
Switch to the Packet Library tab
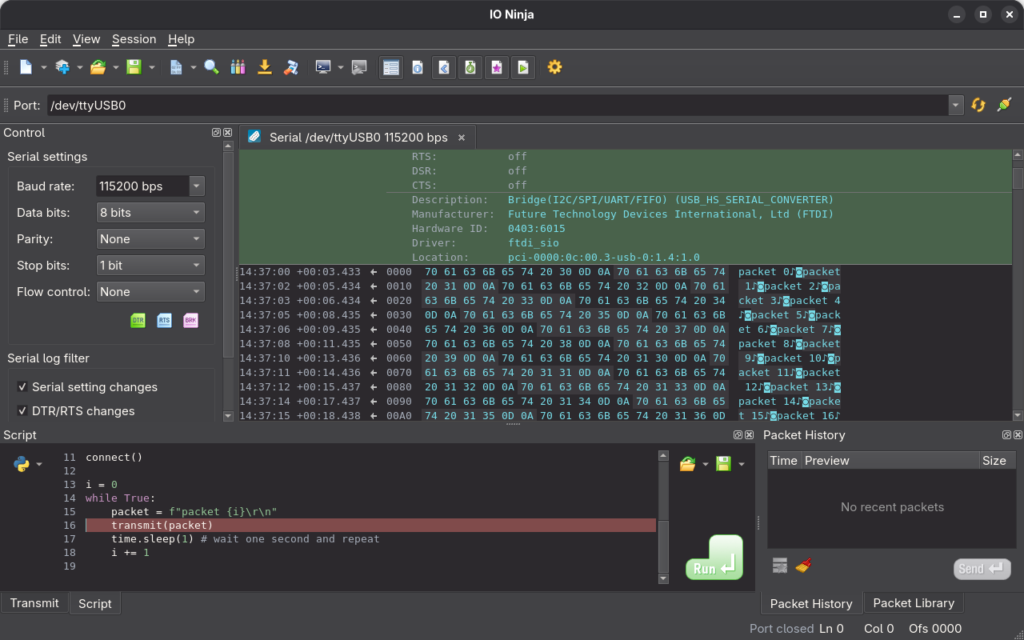tap(913, 603)
